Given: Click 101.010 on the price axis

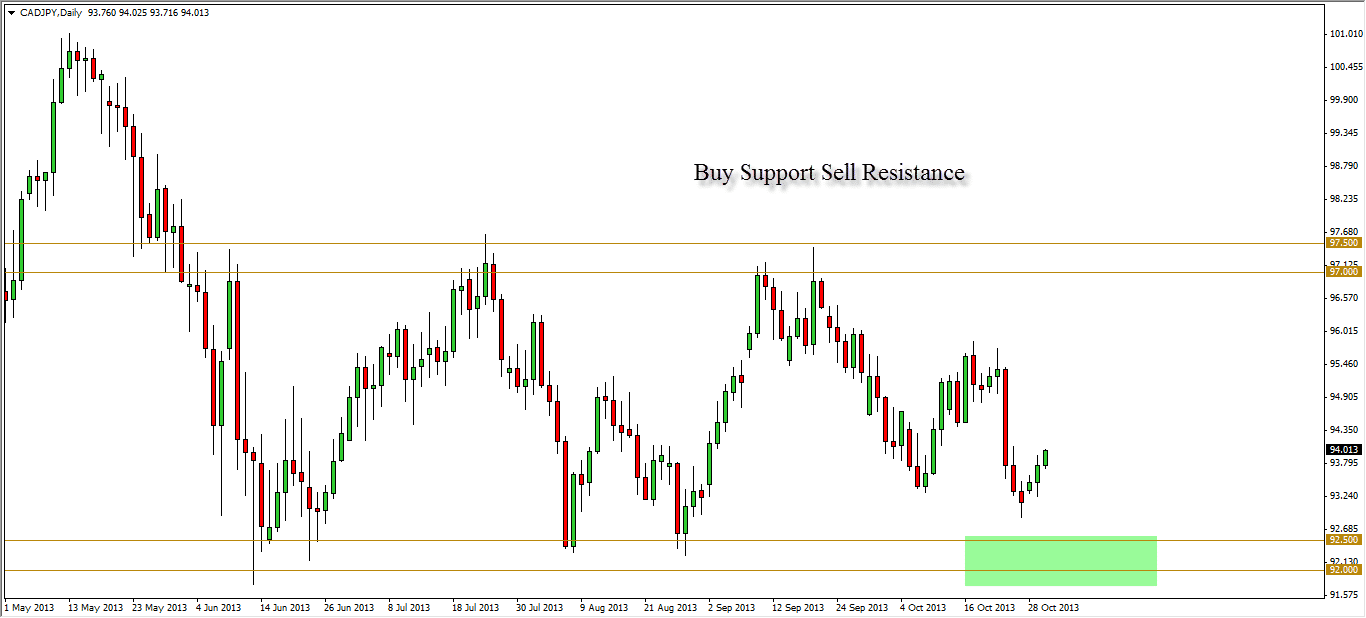Looking at the screenshot, I should coord(1344,34).
